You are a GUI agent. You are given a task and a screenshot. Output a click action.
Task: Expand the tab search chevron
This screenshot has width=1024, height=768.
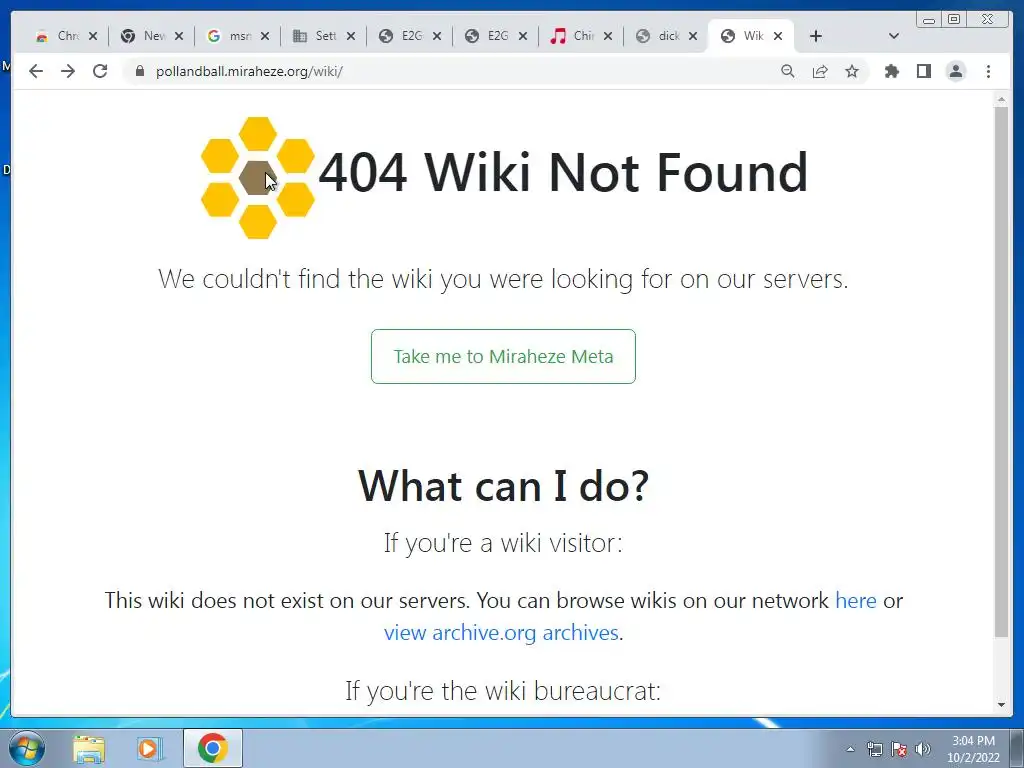click(x=893, y=36)
